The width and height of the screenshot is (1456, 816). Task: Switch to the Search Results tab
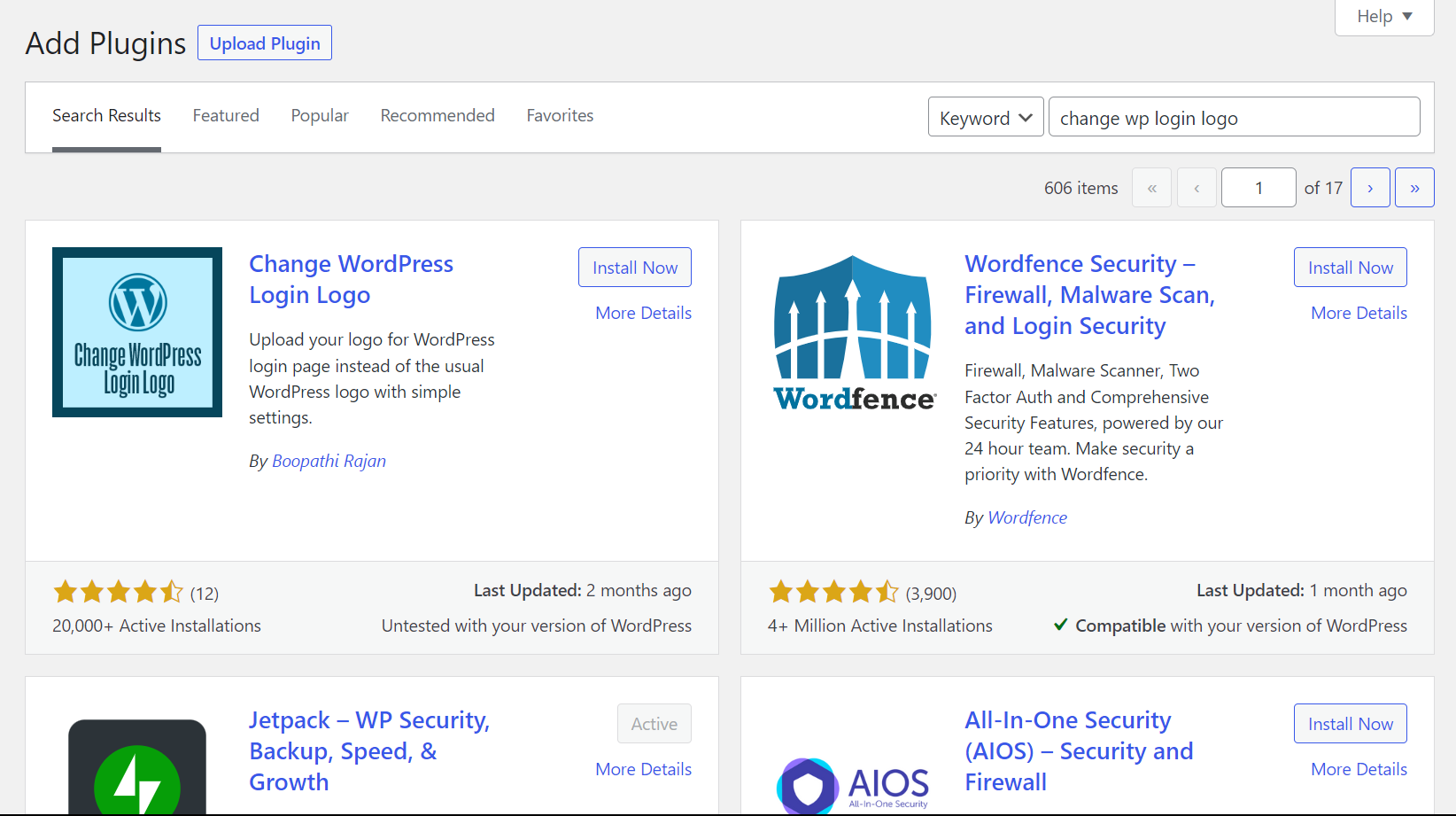pyautogui.click(x=106, y=116)
